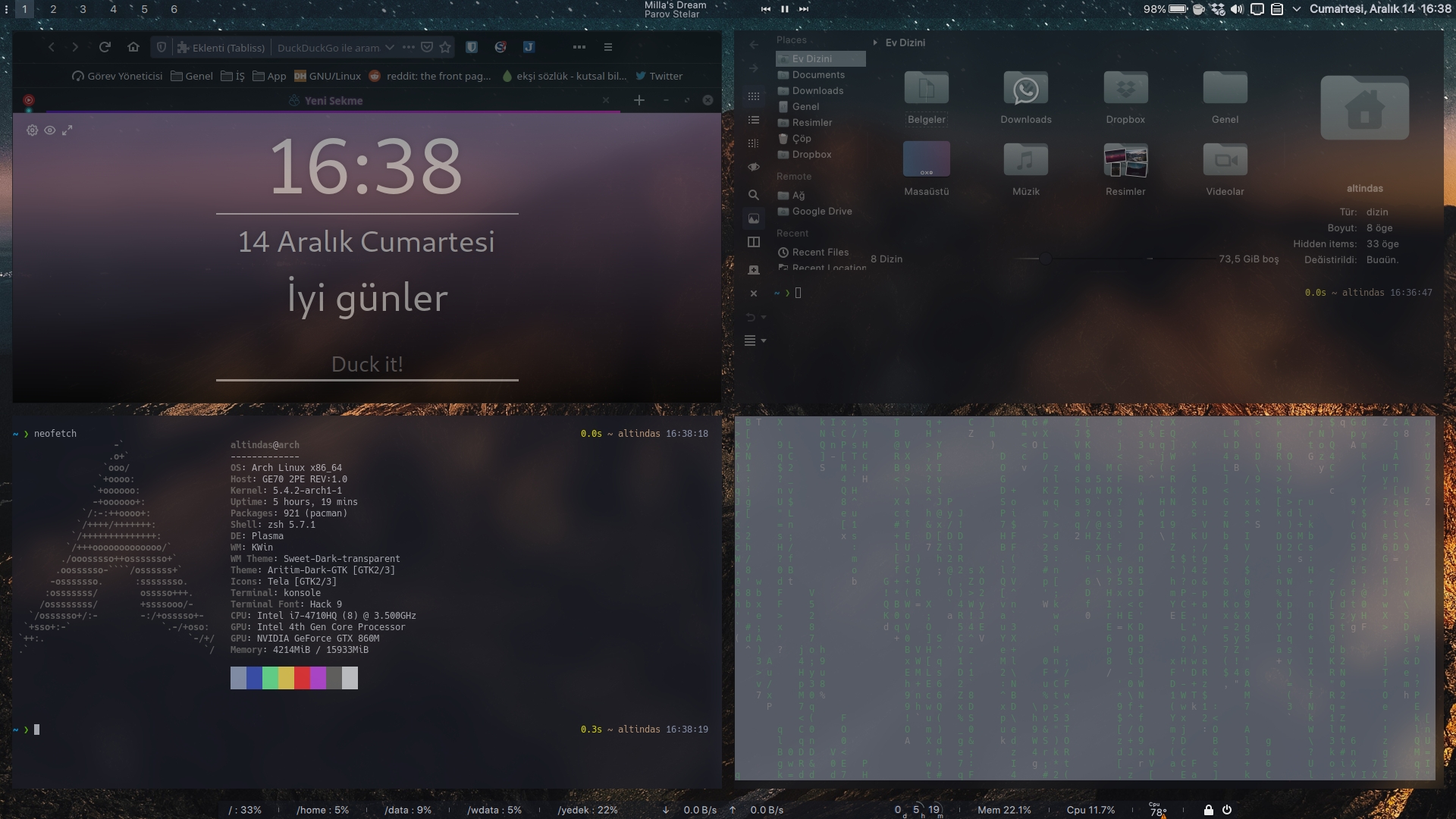Open clipboard tray icon
Viewport: 1456px width, 819px height.
[1277, 9]
